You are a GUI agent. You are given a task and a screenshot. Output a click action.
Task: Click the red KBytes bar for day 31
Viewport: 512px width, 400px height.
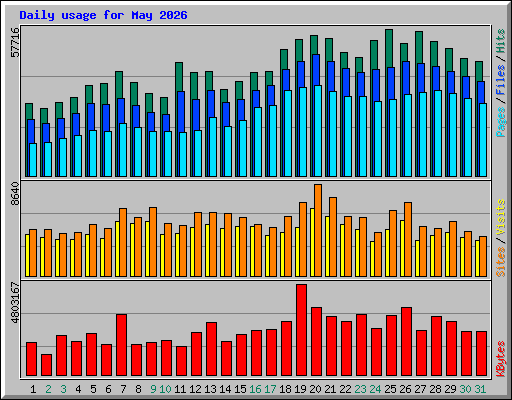[x=482, y=354]
